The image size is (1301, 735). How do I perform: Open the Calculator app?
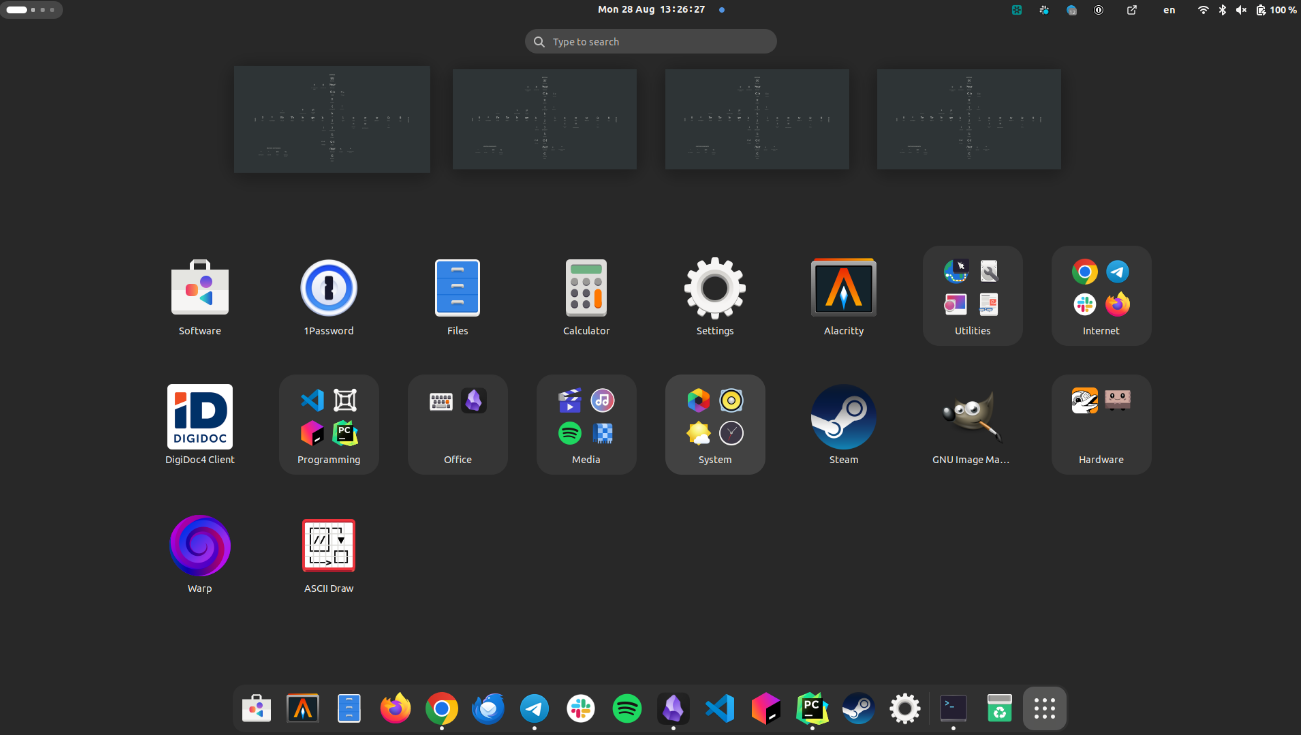click(586, 286)
